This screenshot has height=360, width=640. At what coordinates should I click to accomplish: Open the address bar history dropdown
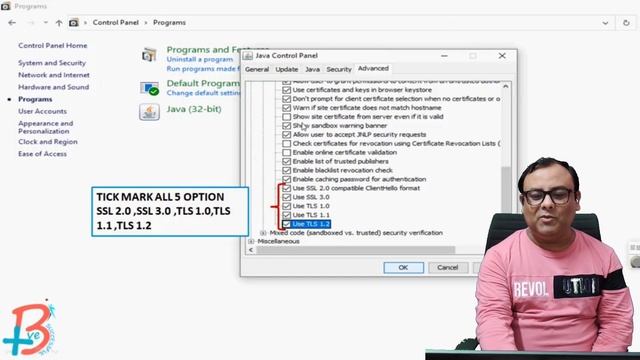point(605,23)
